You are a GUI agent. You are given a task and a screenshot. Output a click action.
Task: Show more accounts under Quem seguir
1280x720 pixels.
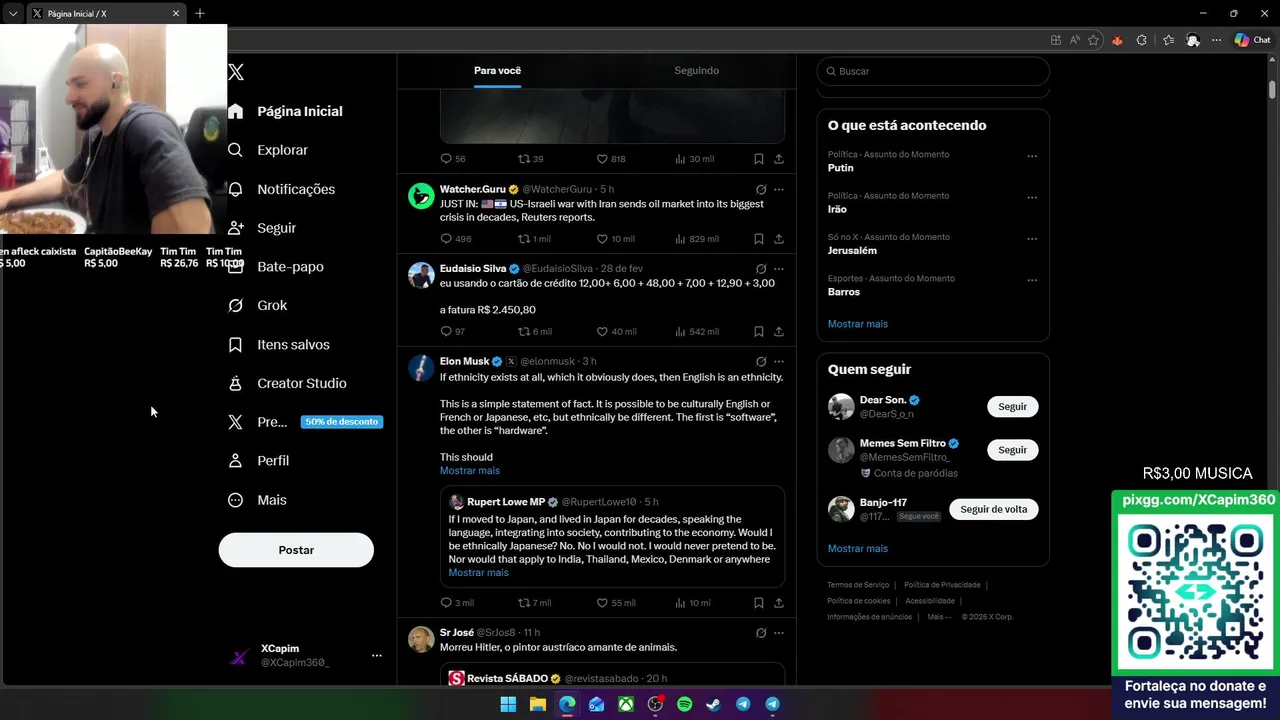(857, 549)
